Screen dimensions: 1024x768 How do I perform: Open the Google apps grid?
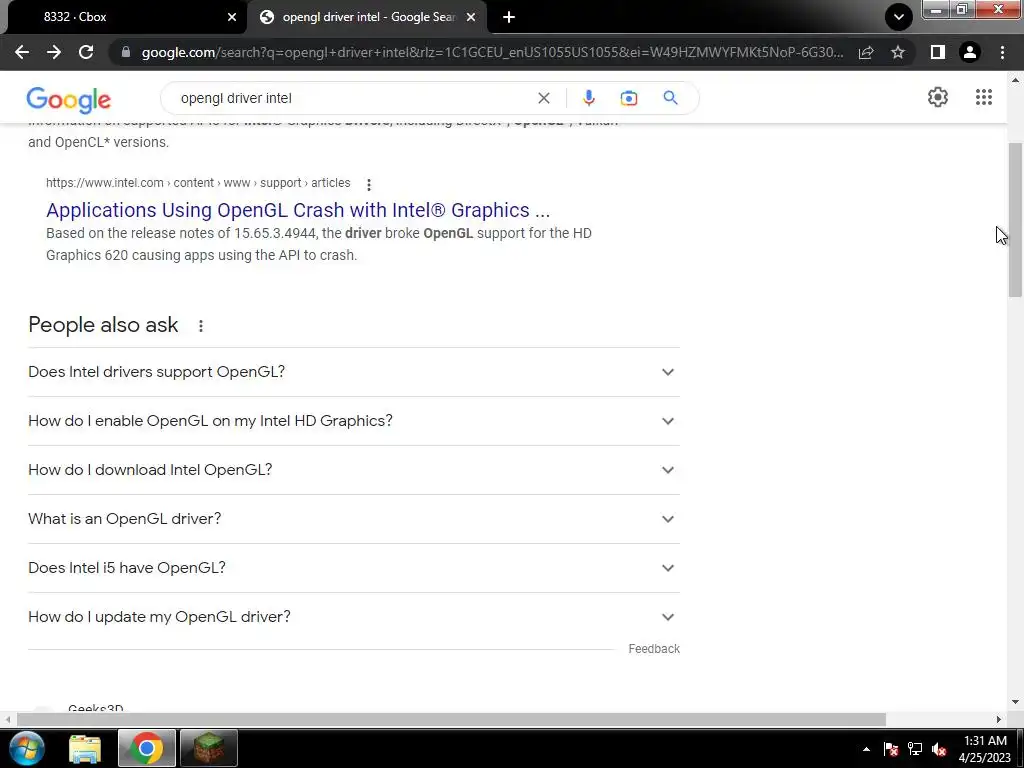click(x=984, y=97)
